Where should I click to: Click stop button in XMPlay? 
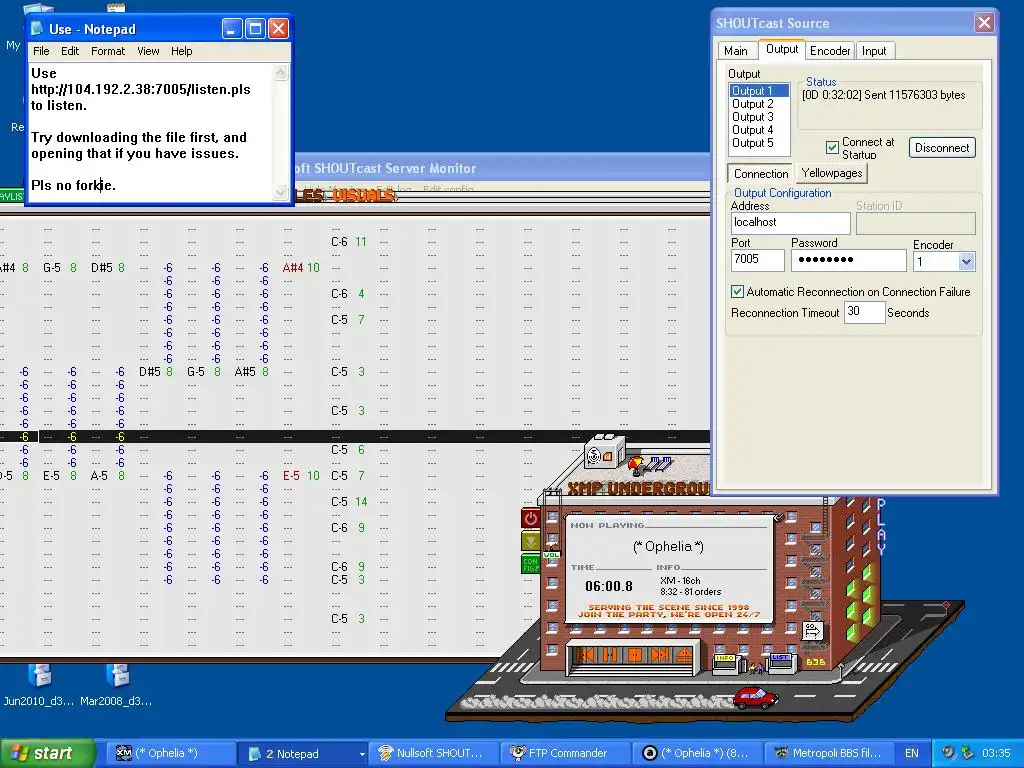click(634, 654)
